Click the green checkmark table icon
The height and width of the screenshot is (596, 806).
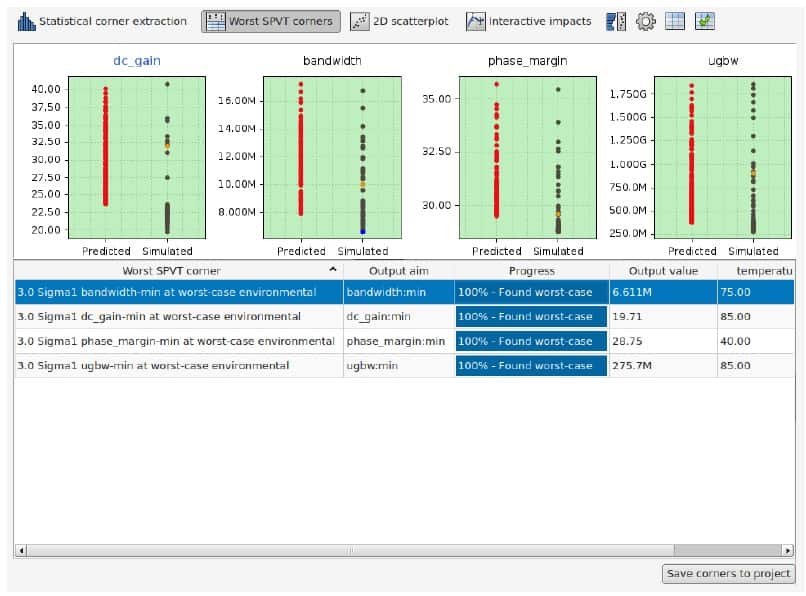pos(705,22)
